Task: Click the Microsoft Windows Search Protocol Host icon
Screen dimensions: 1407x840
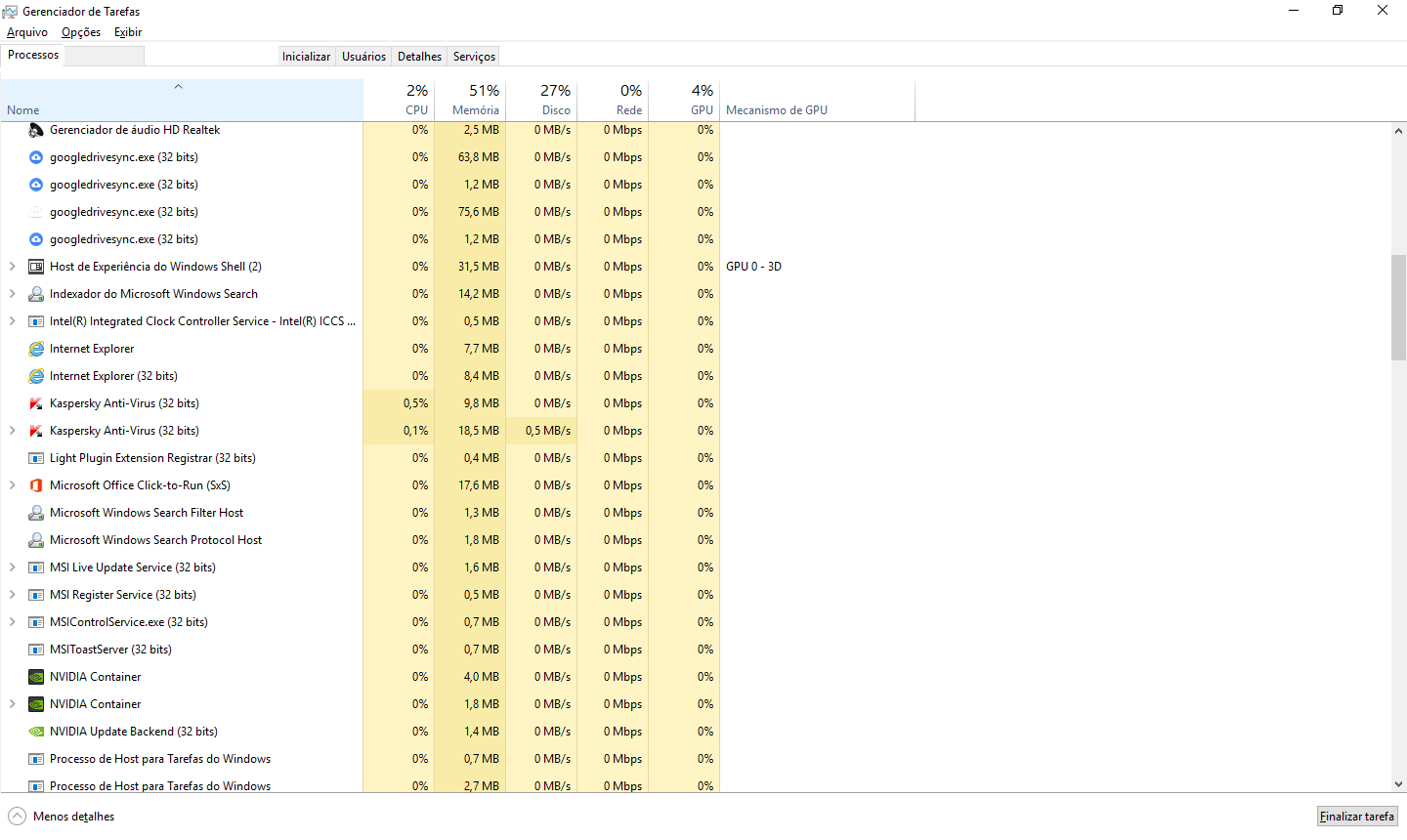Action: click(36, 540)
